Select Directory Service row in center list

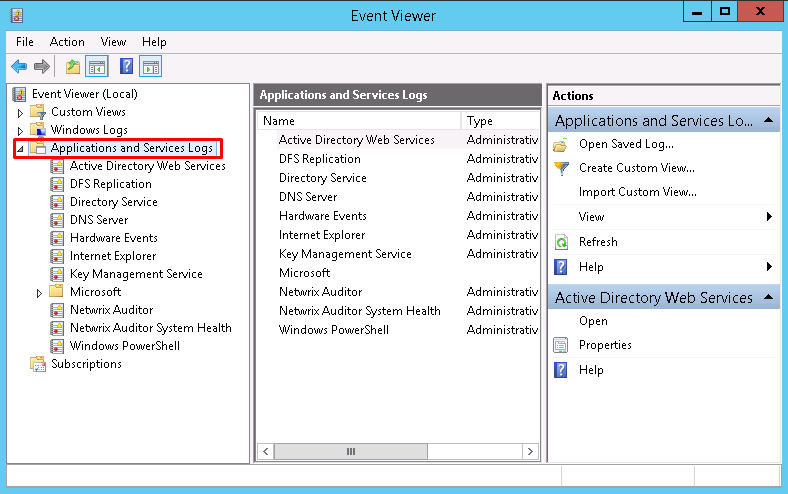[399, 178]
